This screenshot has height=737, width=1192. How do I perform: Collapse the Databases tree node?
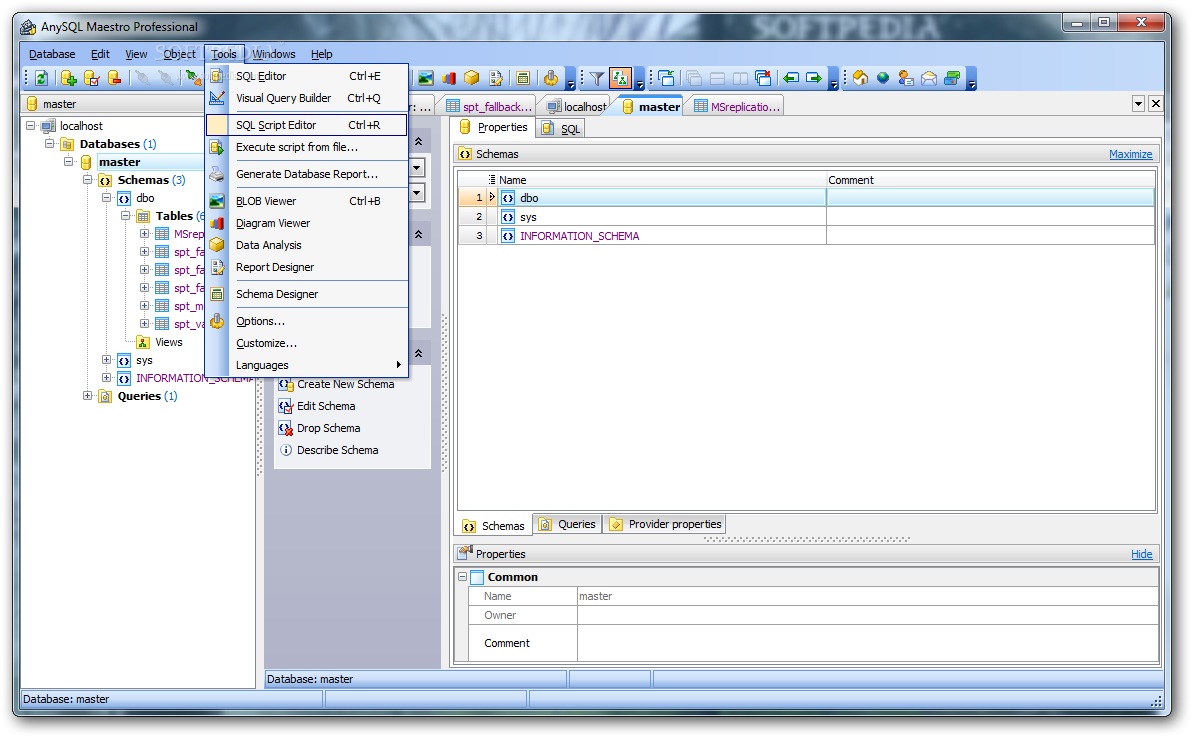tap(49, 144)
